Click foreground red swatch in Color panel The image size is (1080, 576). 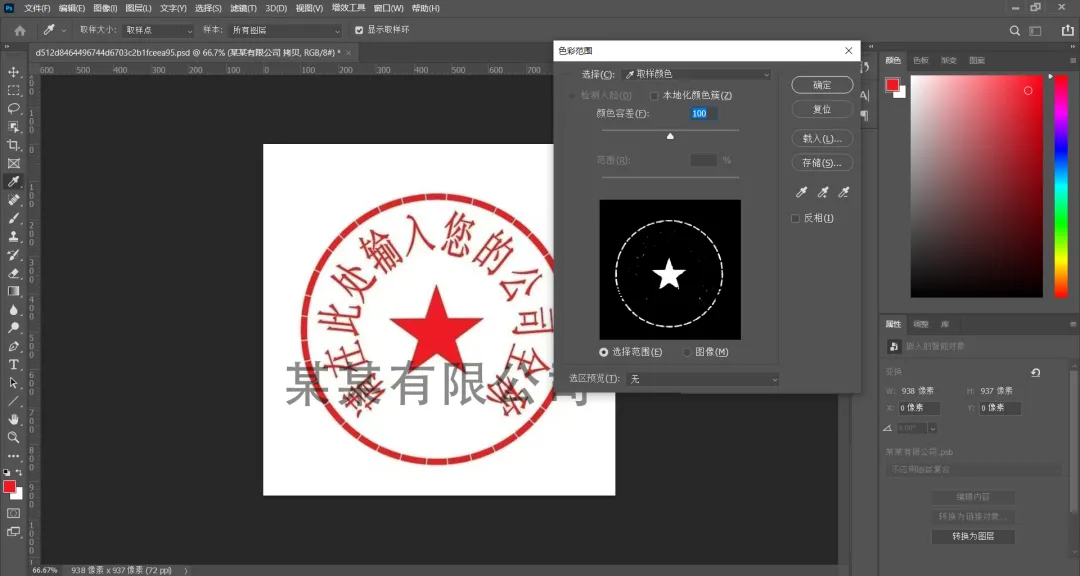coord(893,85)
